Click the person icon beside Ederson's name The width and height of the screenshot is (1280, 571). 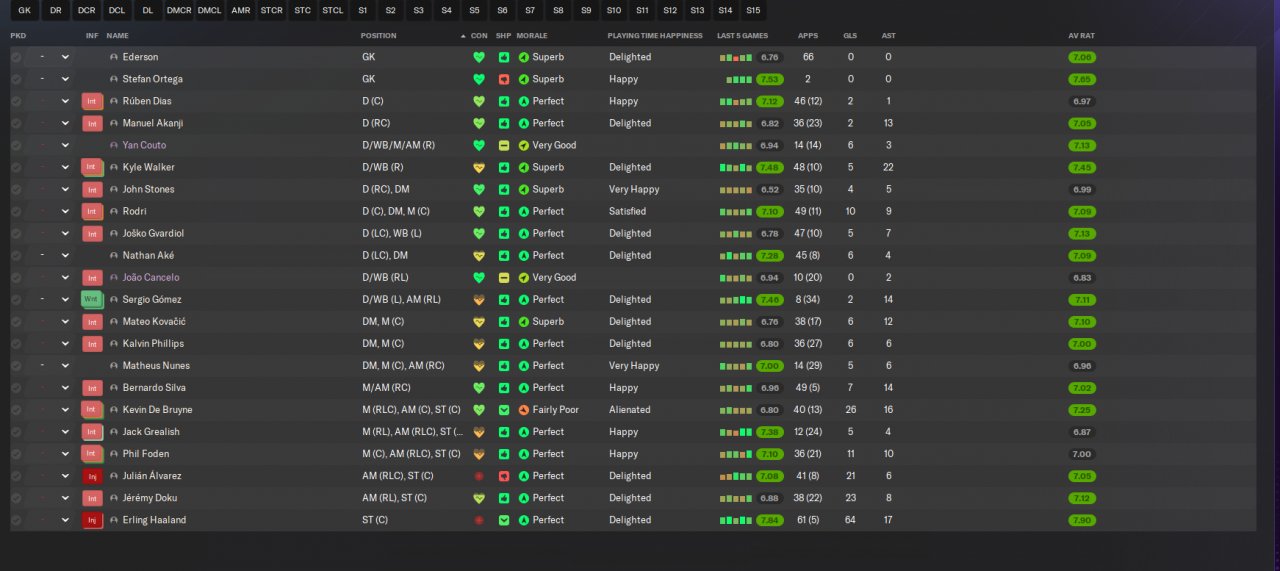114,57
